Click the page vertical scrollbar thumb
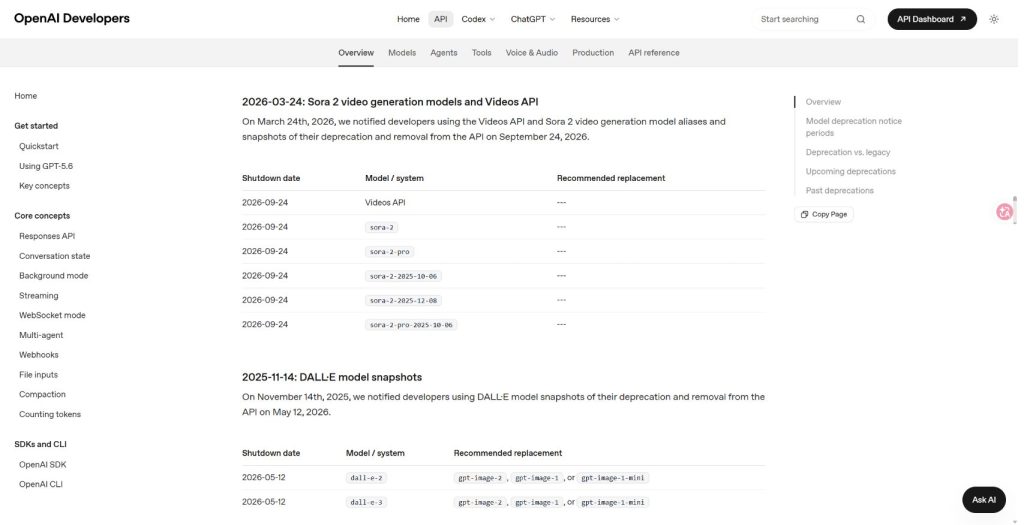 pos(1014,209)
